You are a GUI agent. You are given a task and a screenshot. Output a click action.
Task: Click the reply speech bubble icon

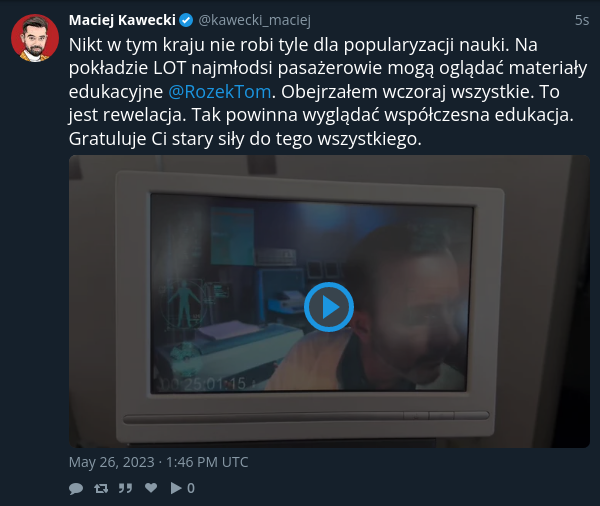click(x=76, y=488)
